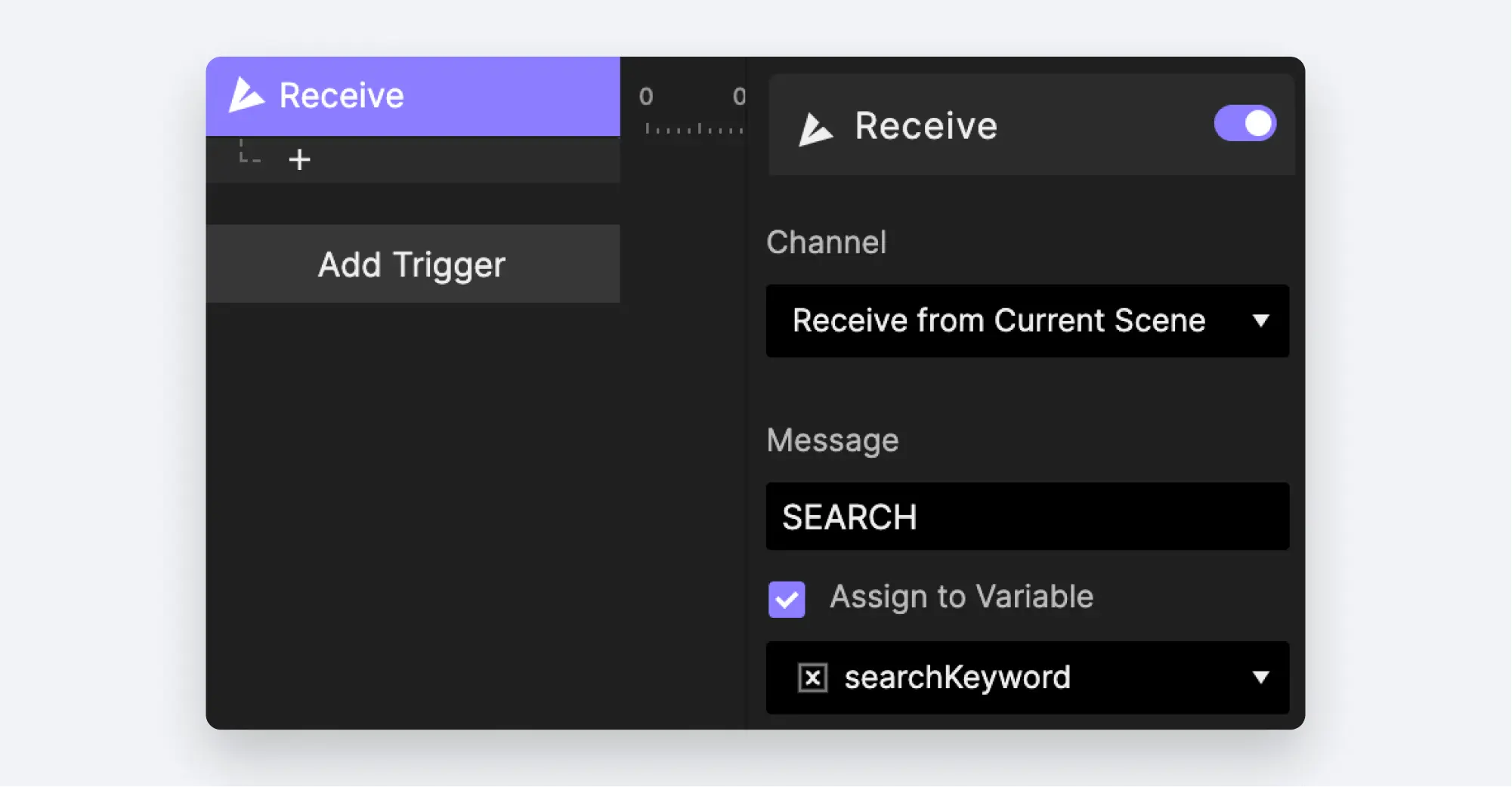1512x787 pixels.
Task: Click the variable icon beside searchKeyword
Action: point(812,677)
